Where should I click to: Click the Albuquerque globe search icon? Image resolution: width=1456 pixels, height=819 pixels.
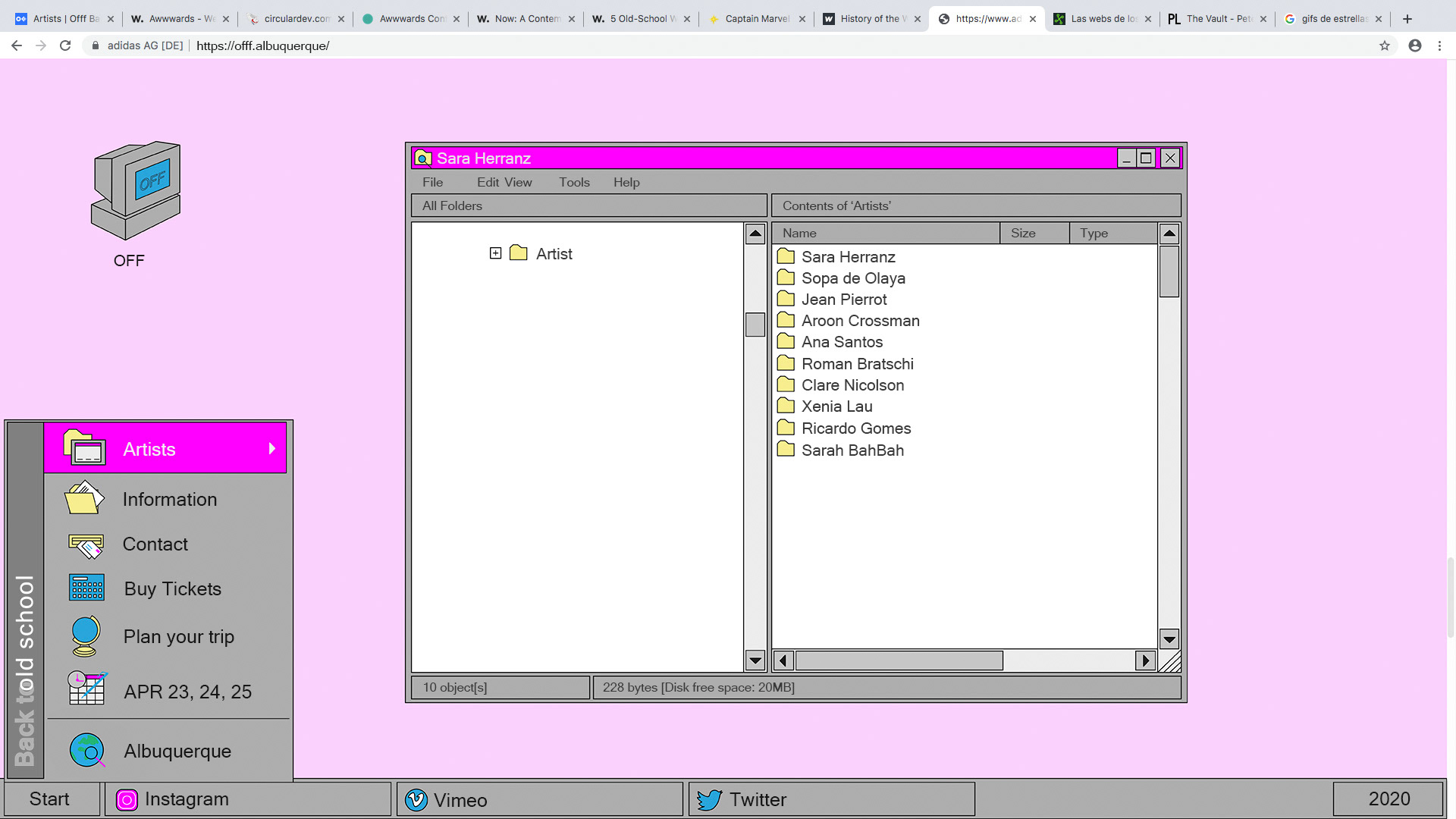coord(87,750)
